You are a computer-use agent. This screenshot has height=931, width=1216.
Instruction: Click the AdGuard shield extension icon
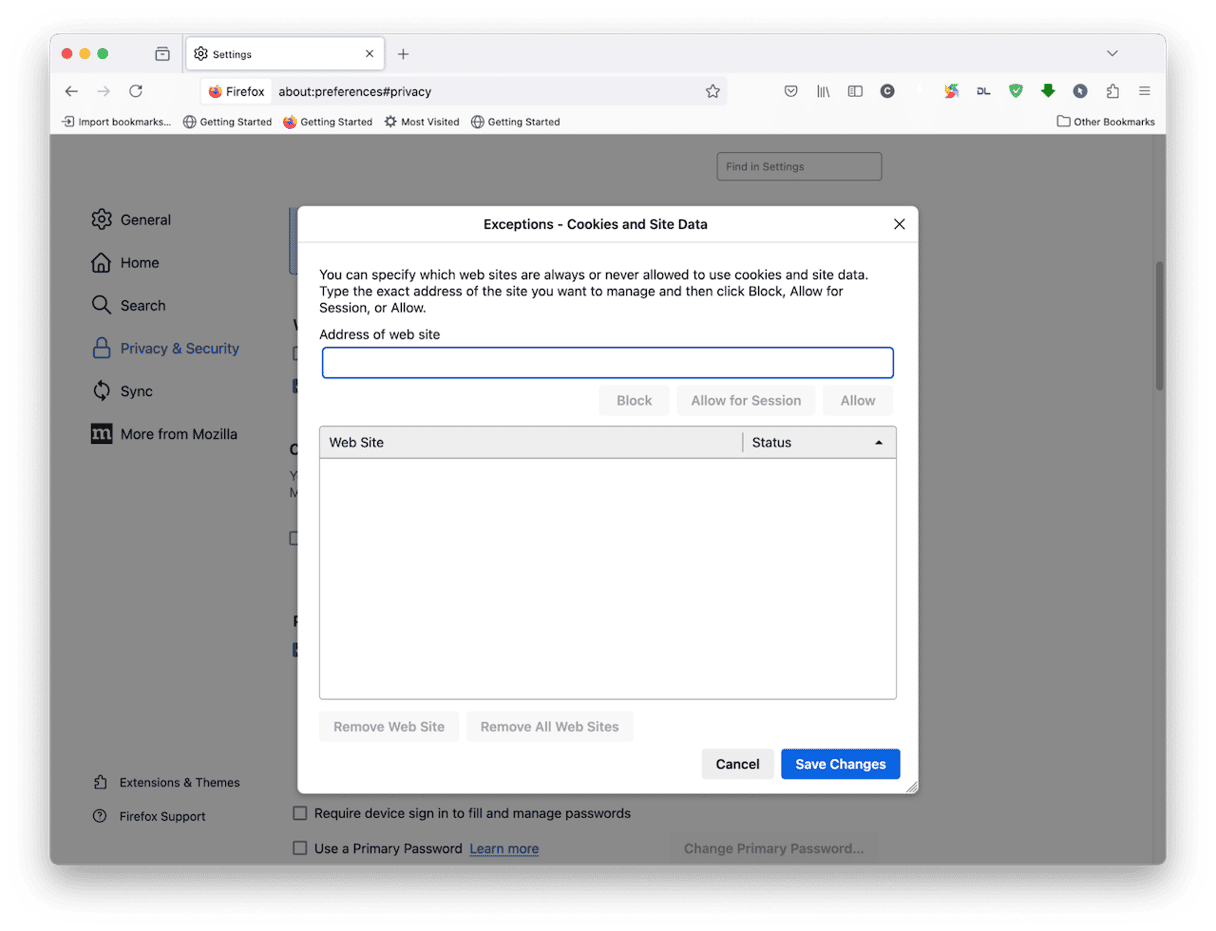click(x=1016, y=91)
